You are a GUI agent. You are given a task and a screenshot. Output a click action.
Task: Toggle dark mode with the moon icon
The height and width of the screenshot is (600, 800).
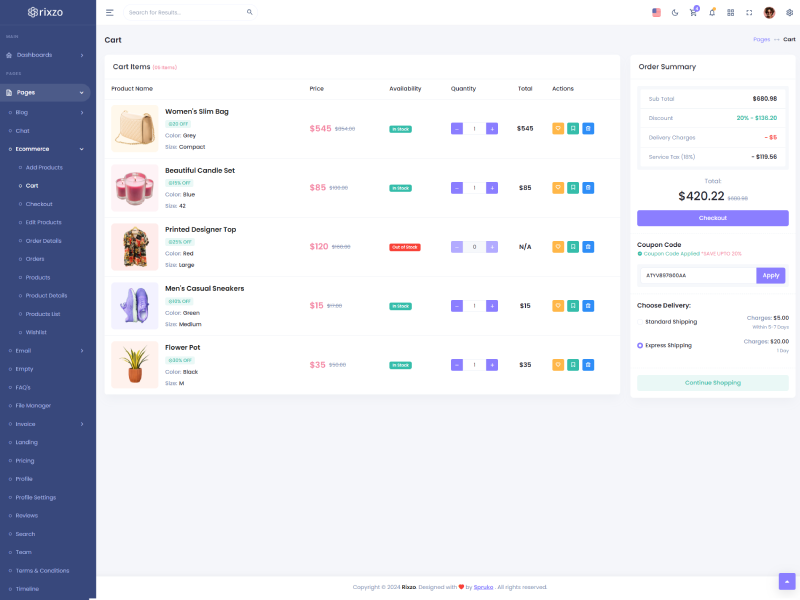click(675, 12)
